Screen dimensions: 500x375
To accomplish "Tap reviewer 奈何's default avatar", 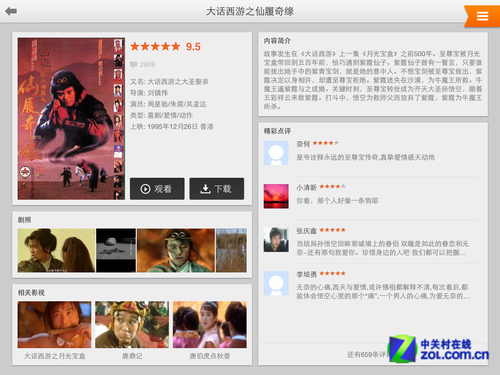I will [276, 153].
